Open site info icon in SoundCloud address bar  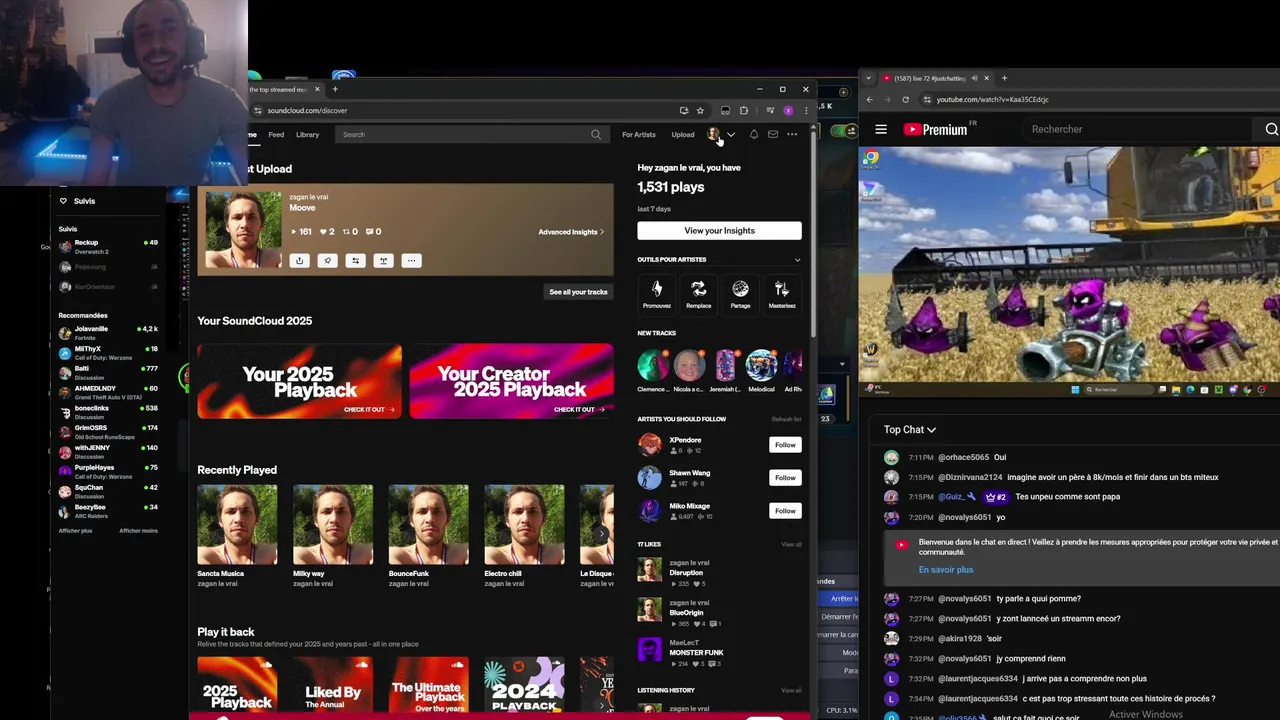pos(257,110)
